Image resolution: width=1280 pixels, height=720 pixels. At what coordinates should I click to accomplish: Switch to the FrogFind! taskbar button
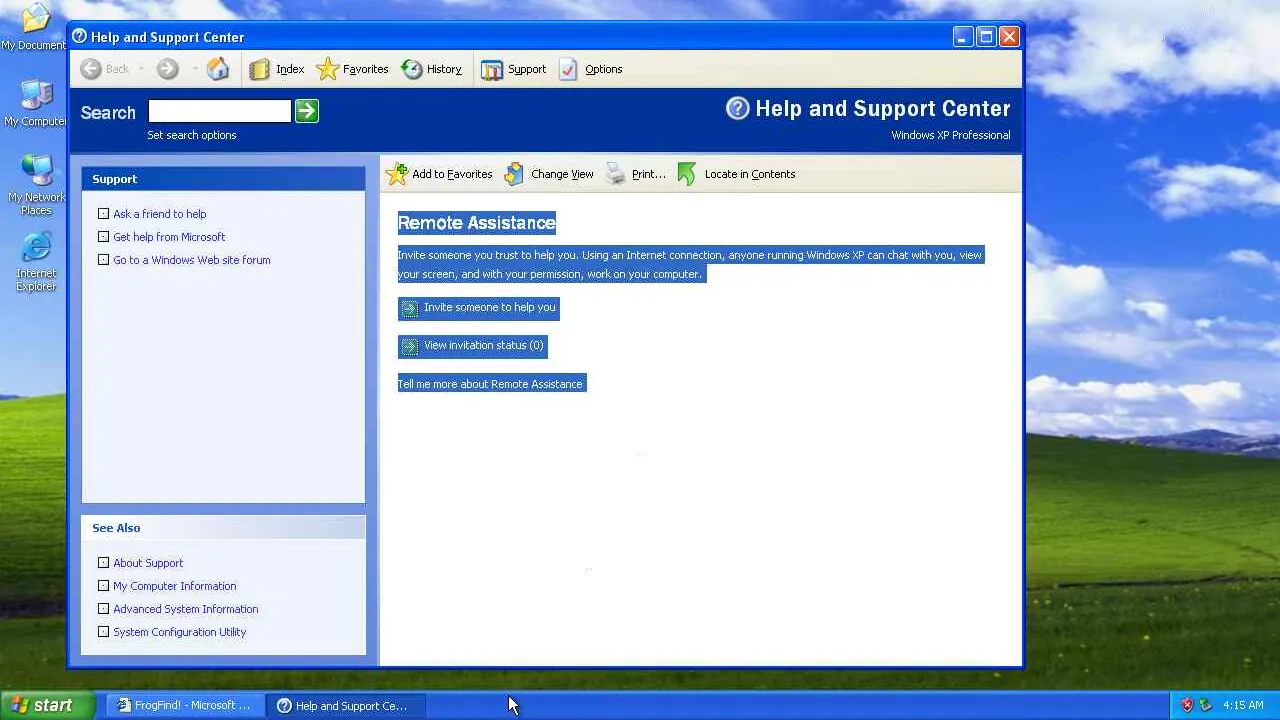[185, 705]
